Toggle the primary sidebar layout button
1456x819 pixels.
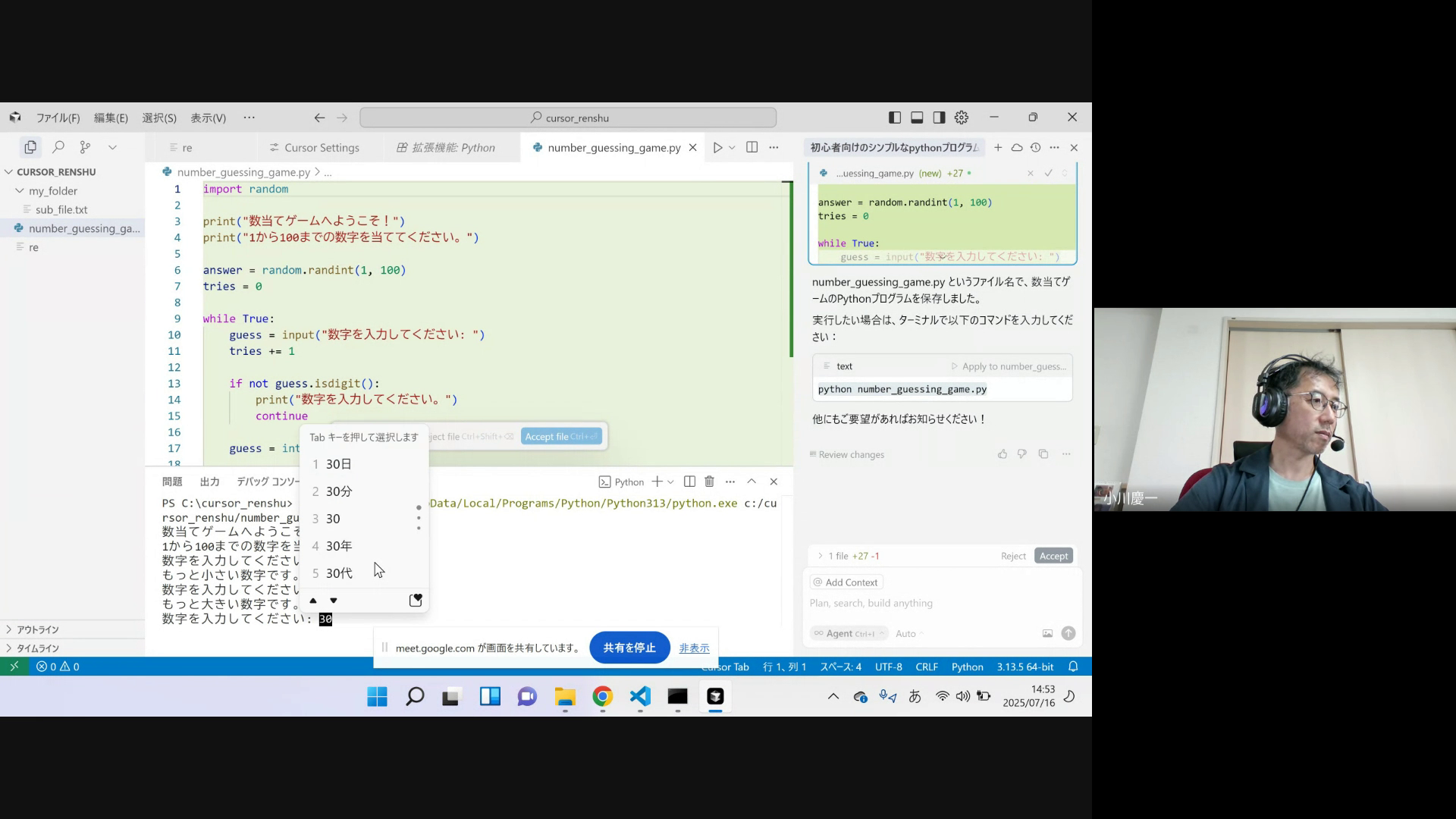895,118
